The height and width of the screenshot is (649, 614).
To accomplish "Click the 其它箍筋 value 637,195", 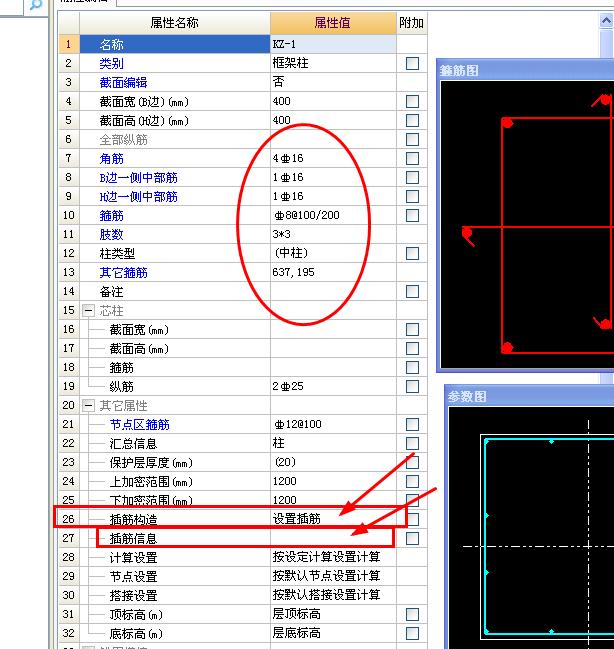I will [x=333, y=272].
